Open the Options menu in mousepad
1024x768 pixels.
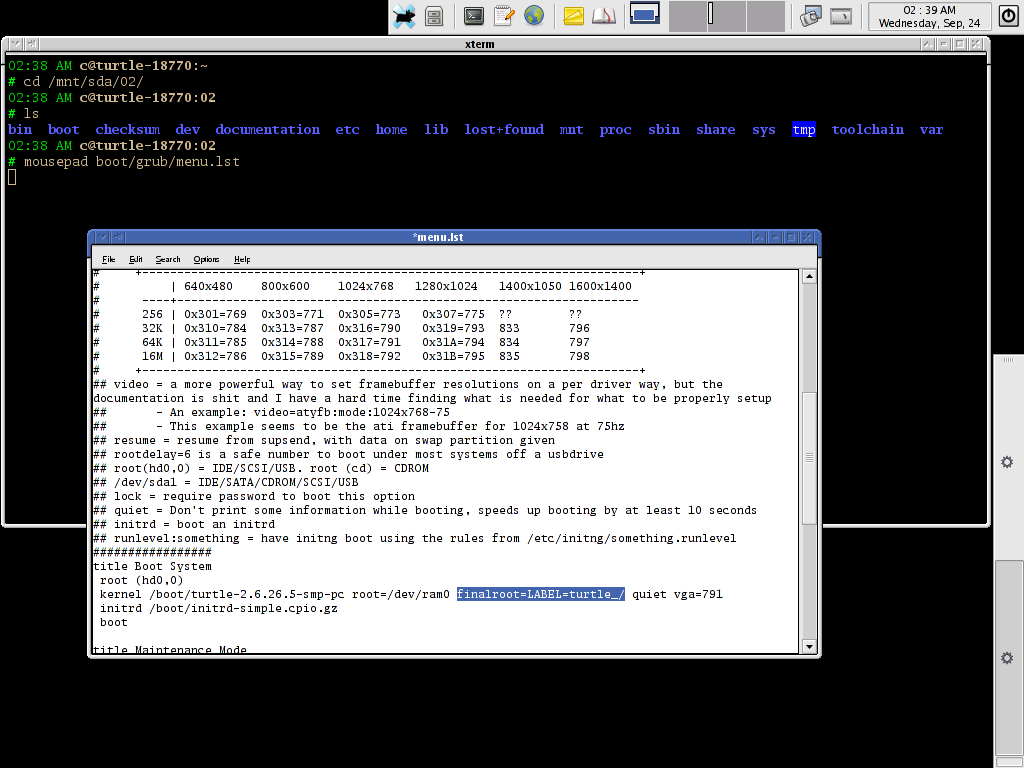tap(206, 259)
